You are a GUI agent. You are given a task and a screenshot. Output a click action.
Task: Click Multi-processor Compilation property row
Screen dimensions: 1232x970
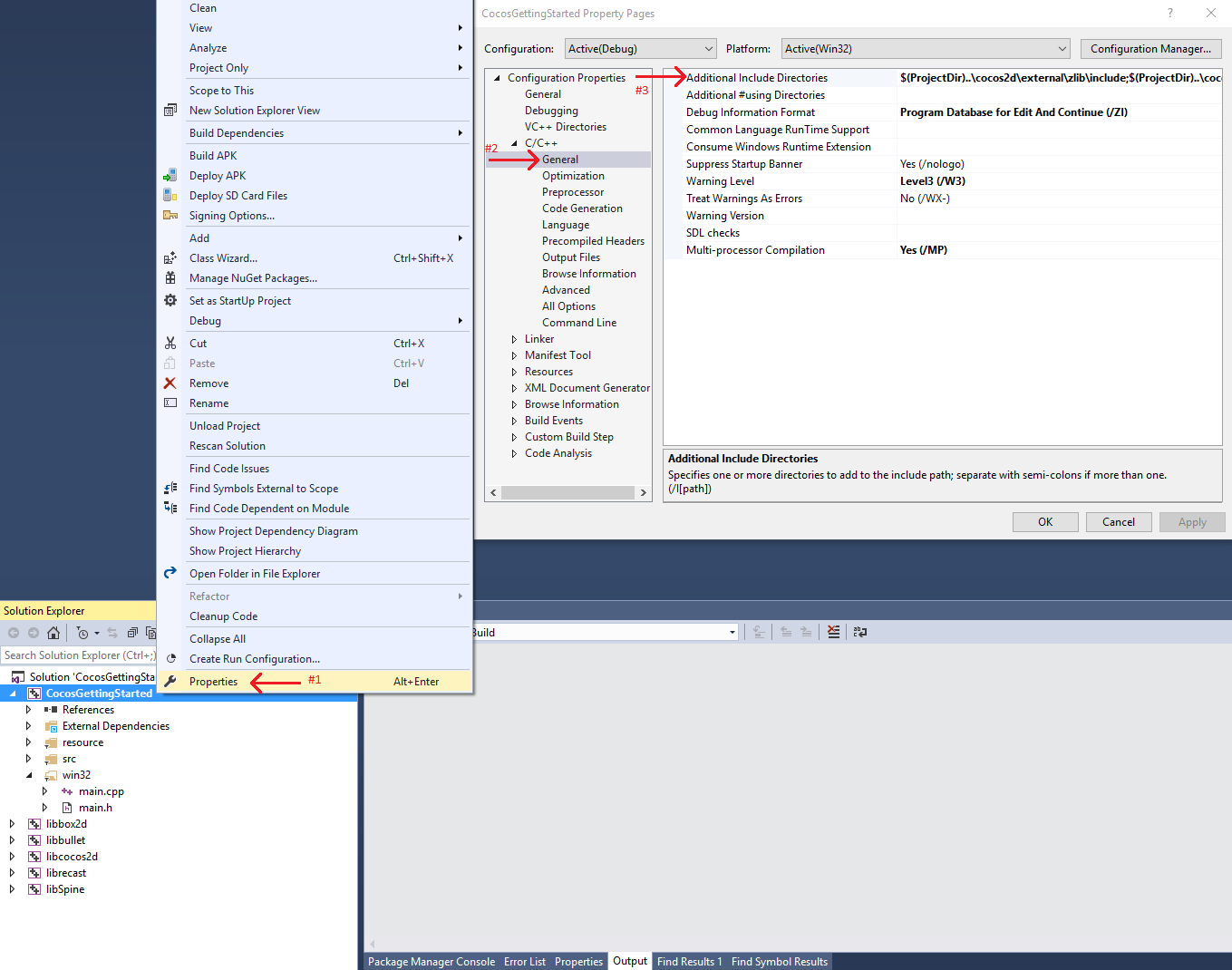click(943, 250)
